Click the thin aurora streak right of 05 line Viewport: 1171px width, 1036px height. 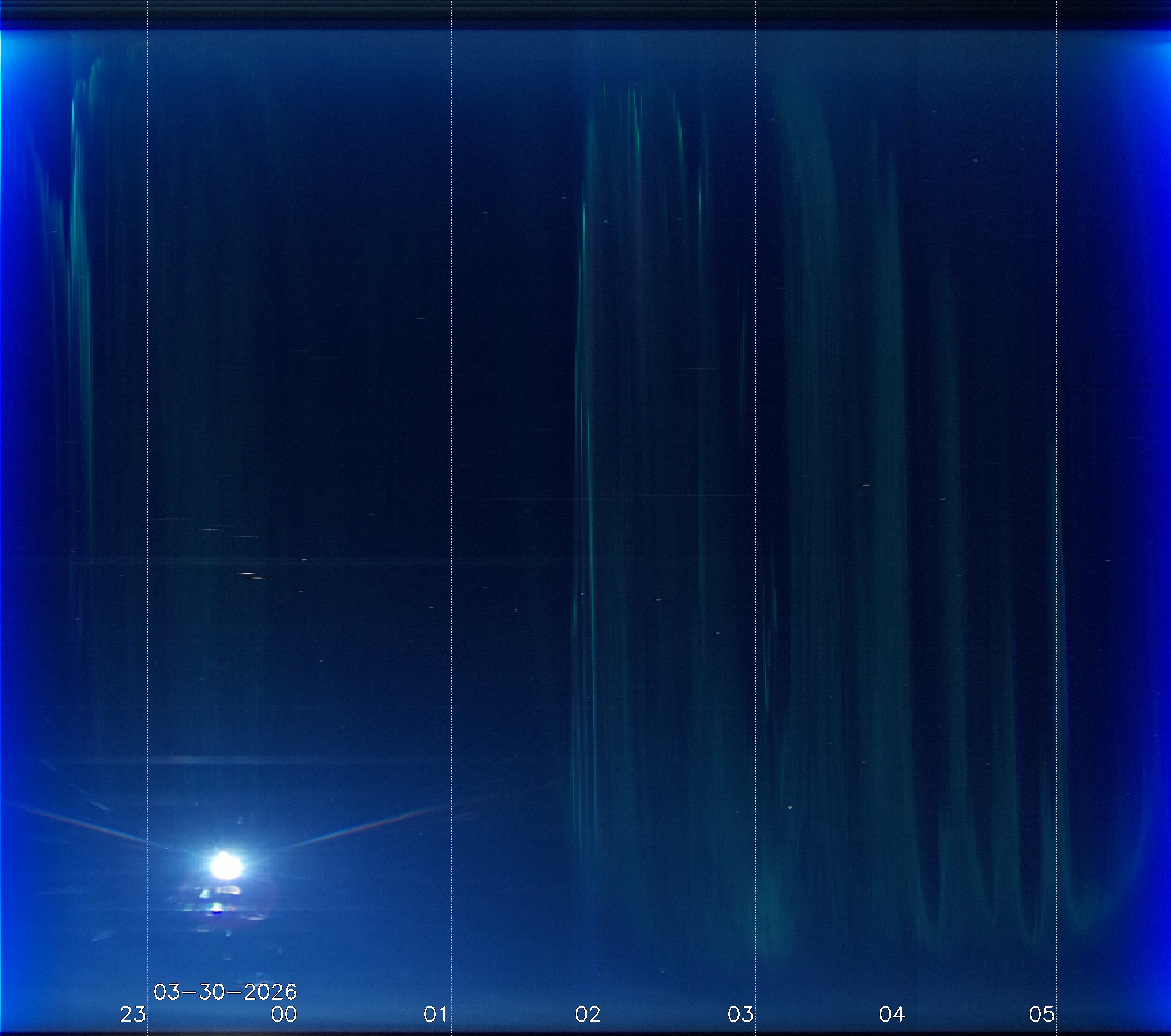1062,573
